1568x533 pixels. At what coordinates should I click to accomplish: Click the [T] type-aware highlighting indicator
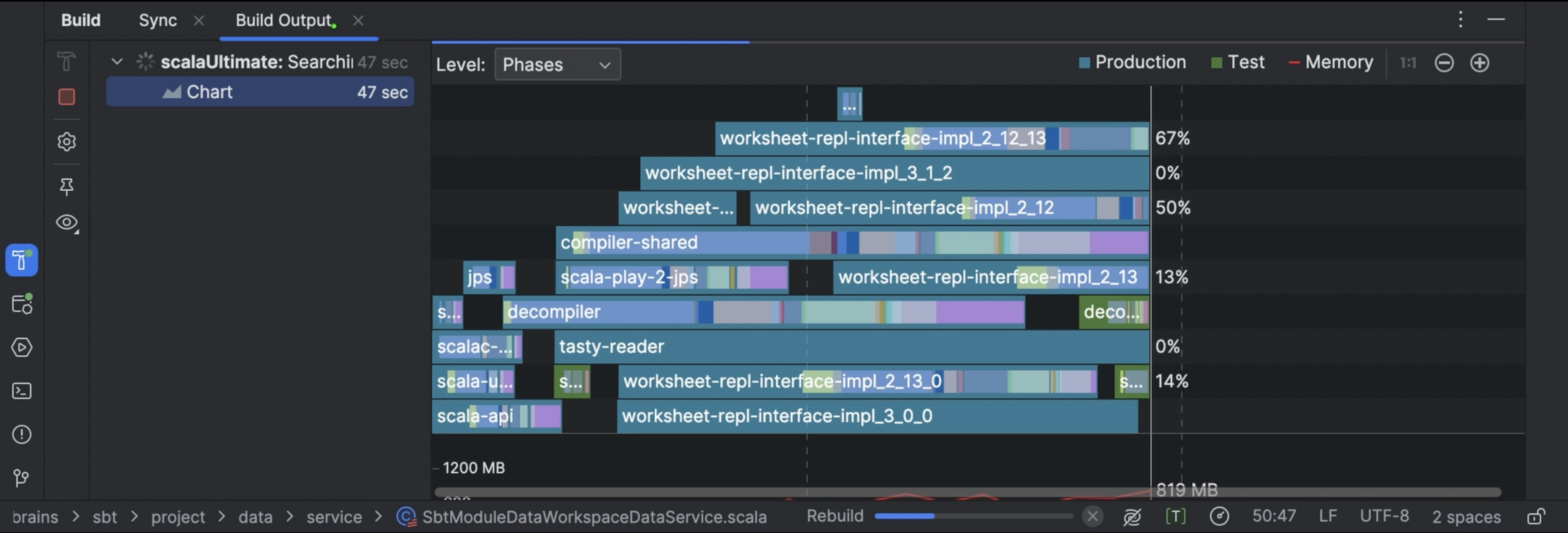pos(1176,516)
